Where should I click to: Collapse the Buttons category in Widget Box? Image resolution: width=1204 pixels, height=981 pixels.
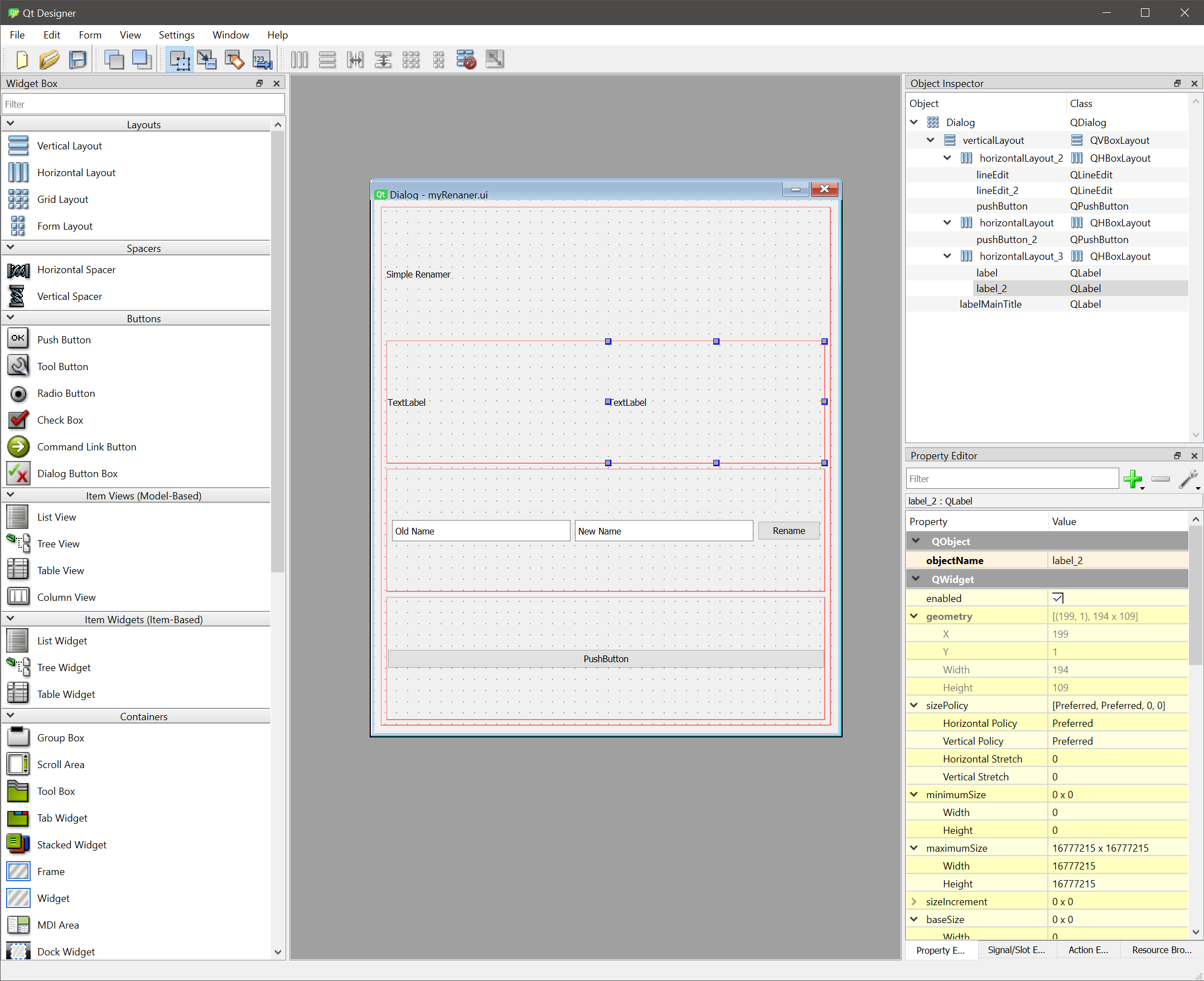tap(10, 318)
